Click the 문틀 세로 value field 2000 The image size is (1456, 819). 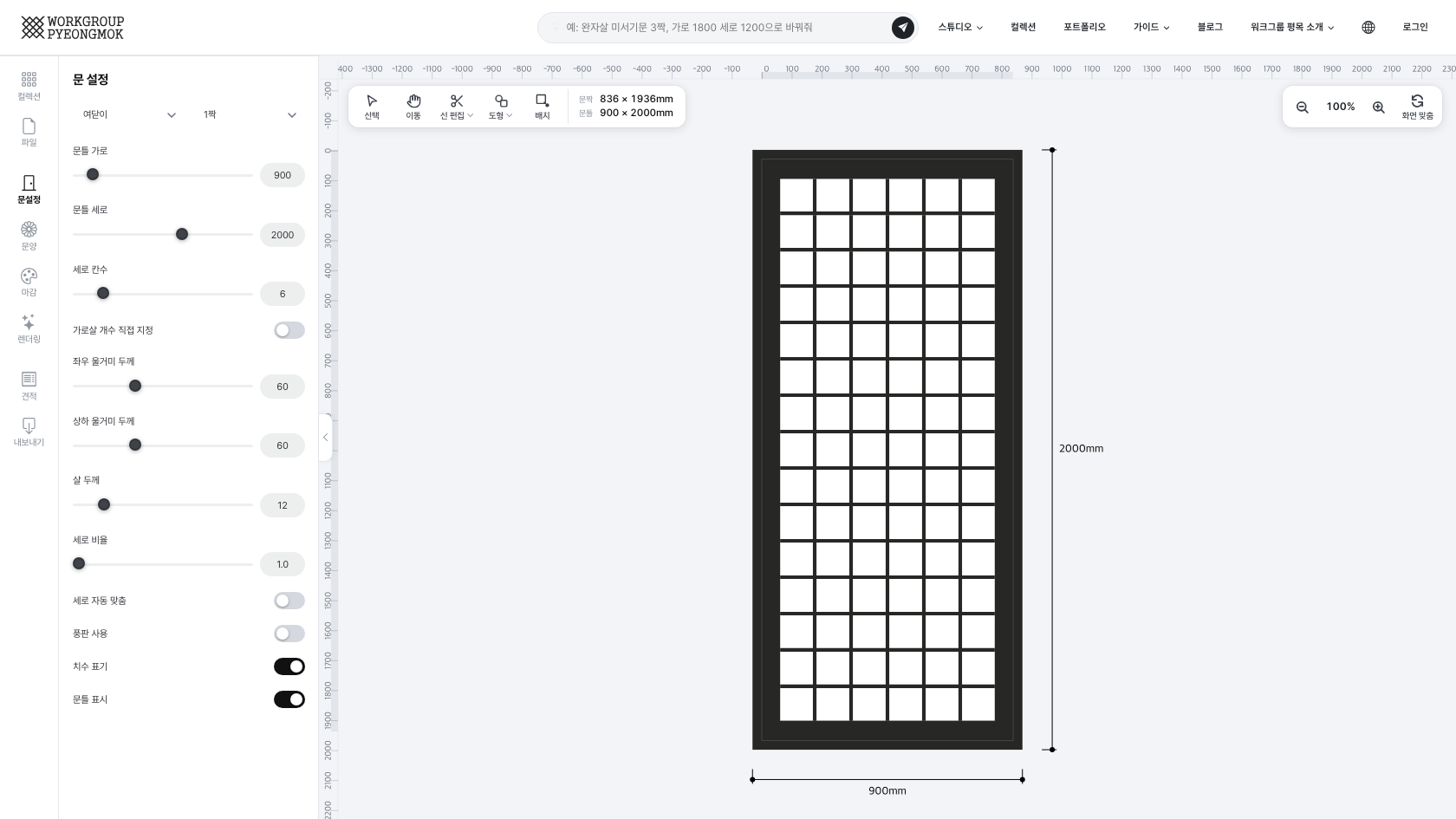pyautogui.click(x=283, y=235)
